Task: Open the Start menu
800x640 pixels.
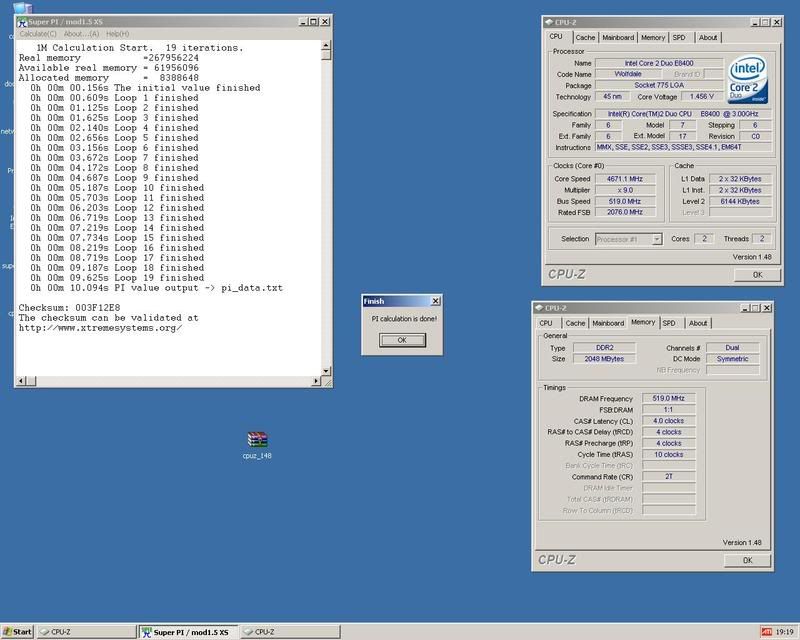Action: 17,632
